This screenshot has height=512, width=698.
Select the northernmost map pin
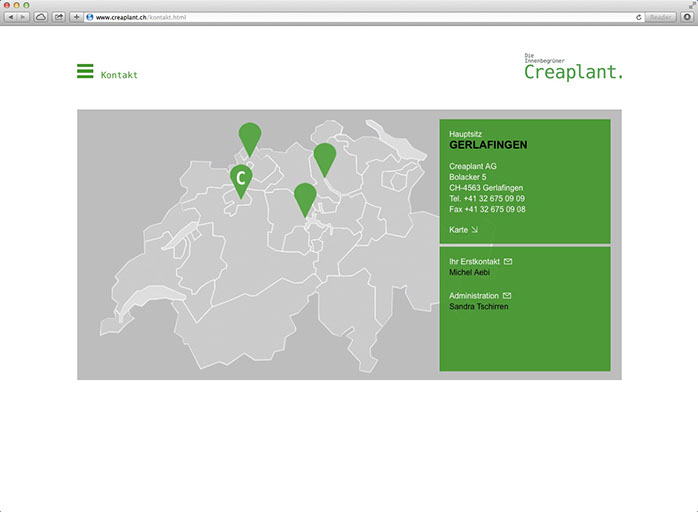(250, 136)
